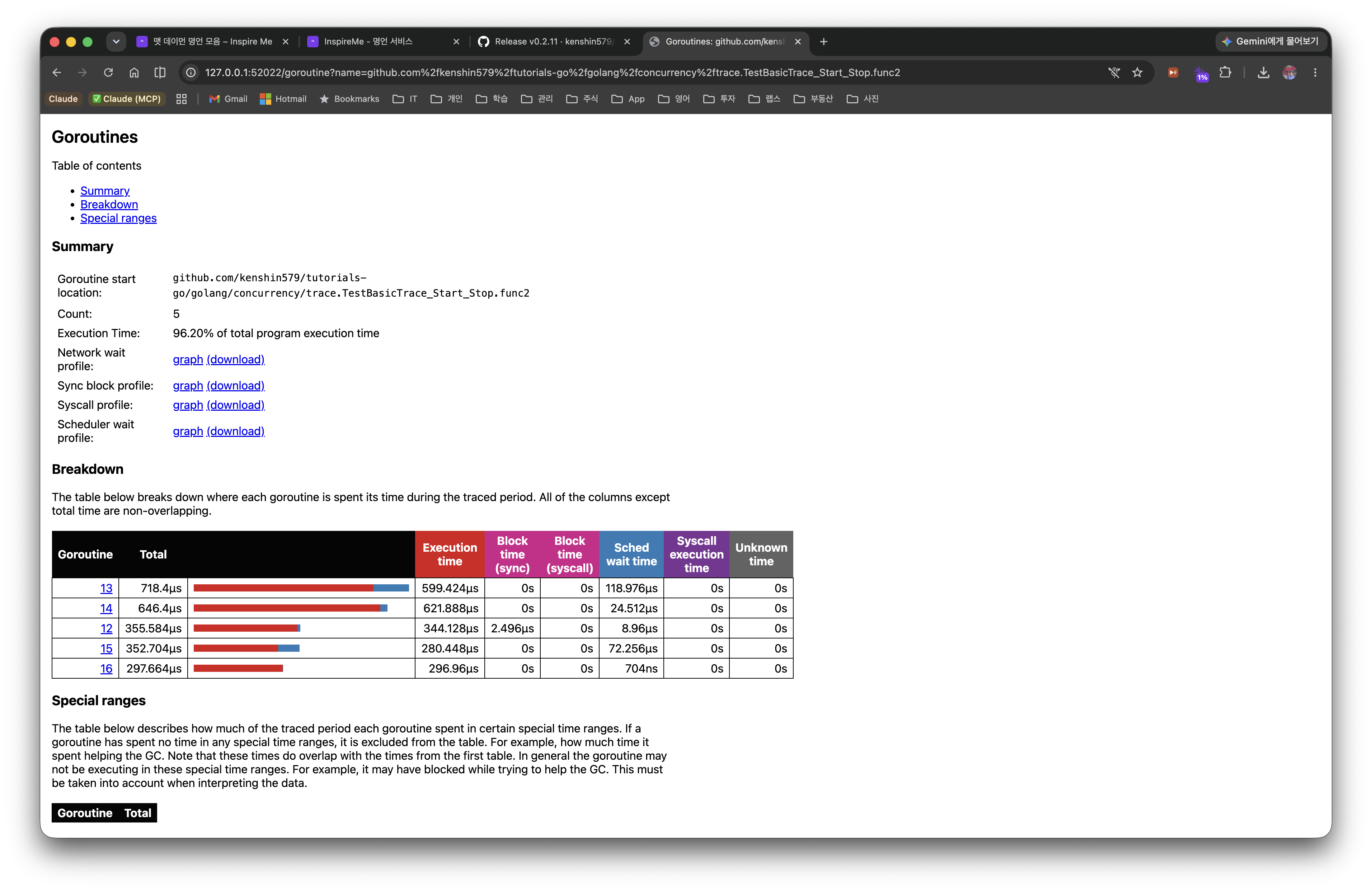Bookmark this page with the star icon
This screenshot has height=891, width=1372.
tap(1137, 72)
